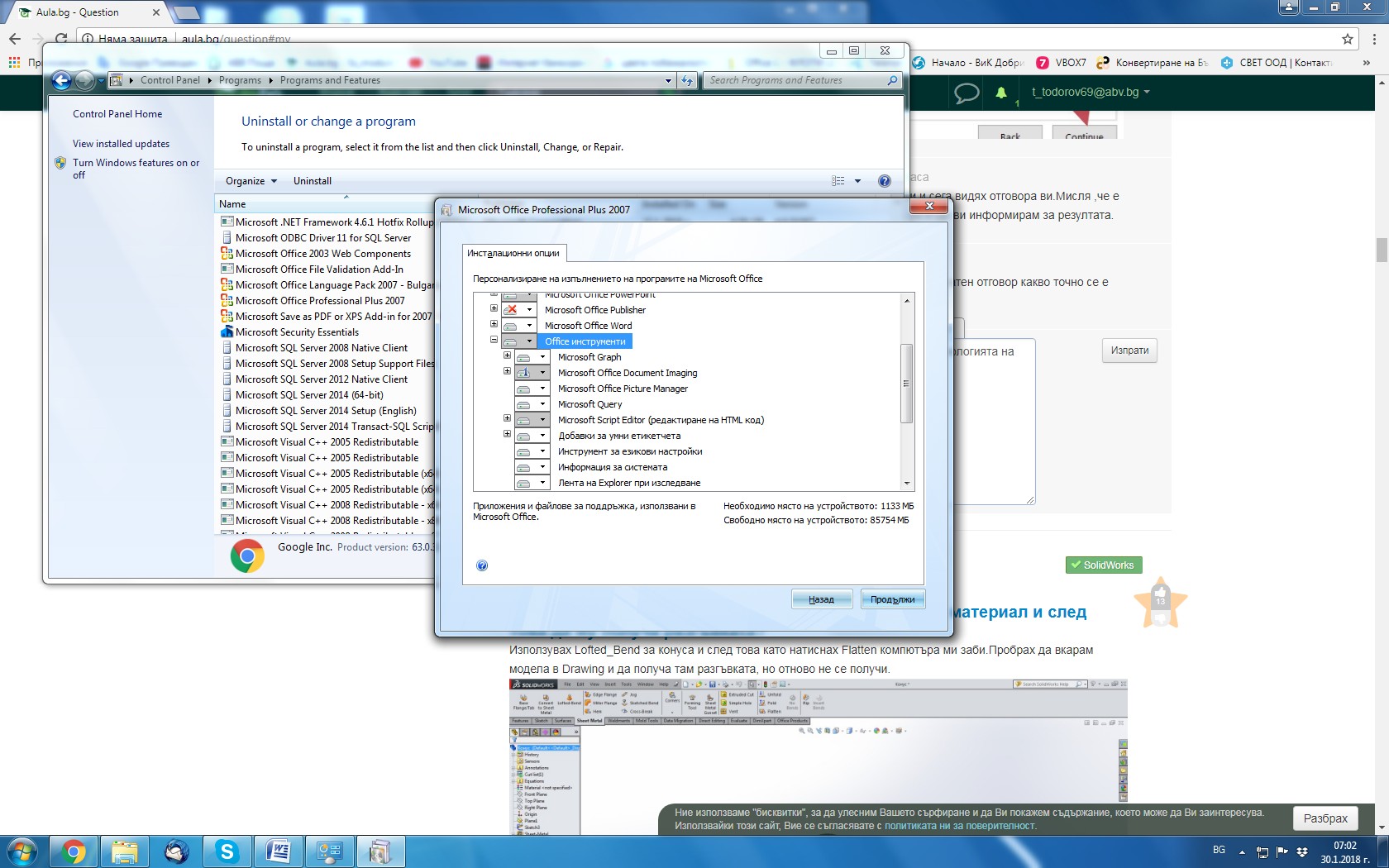This screenshot has width=1389, height=868.
Task: Open install options dropdown for Microsoft Office Document Imaging
Action: click(x=542, y=373)
